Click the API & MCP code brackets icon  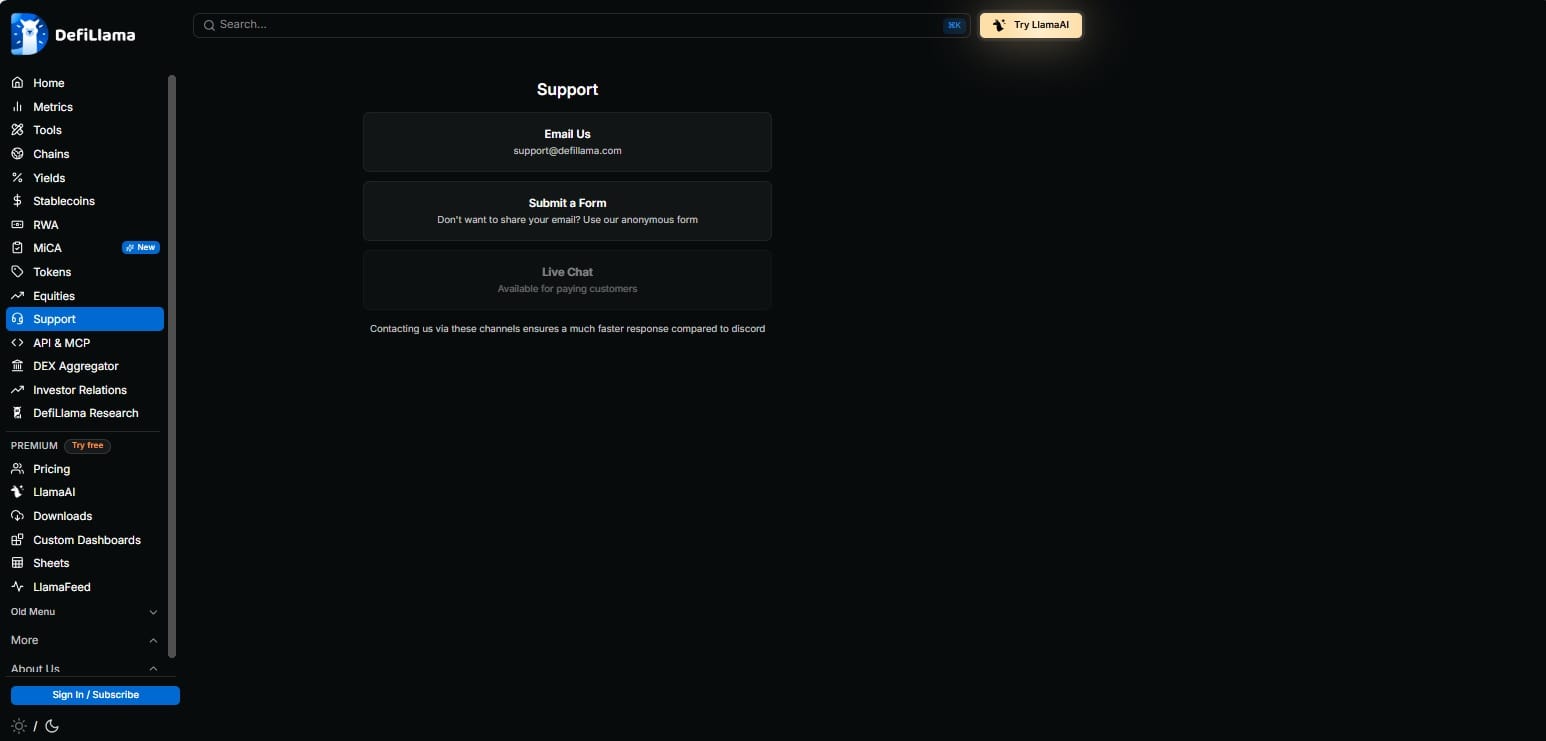17,343
